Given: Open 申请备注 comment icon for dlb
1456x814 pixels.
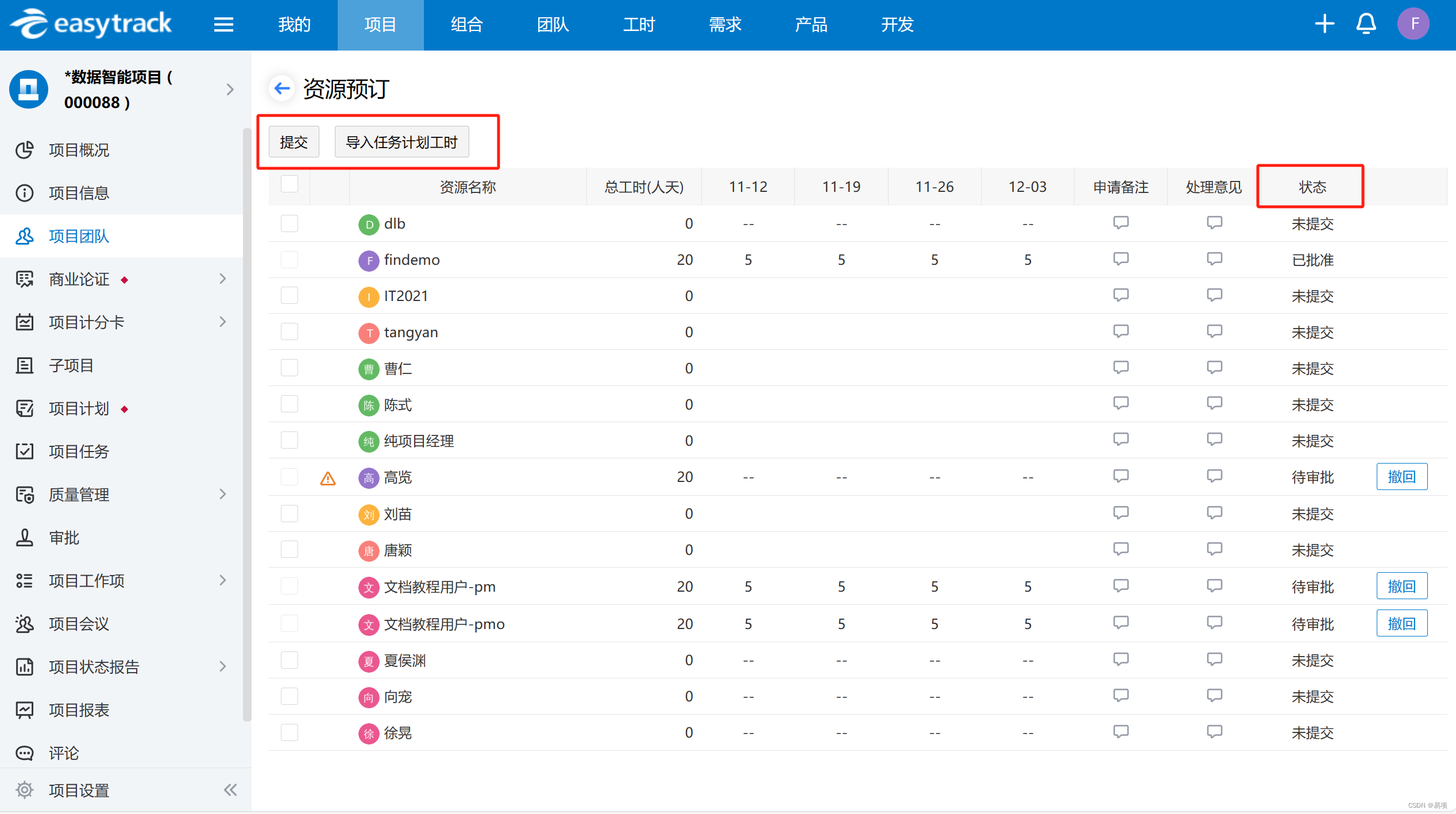Looking at the screenshot, I should [1121, 223].
